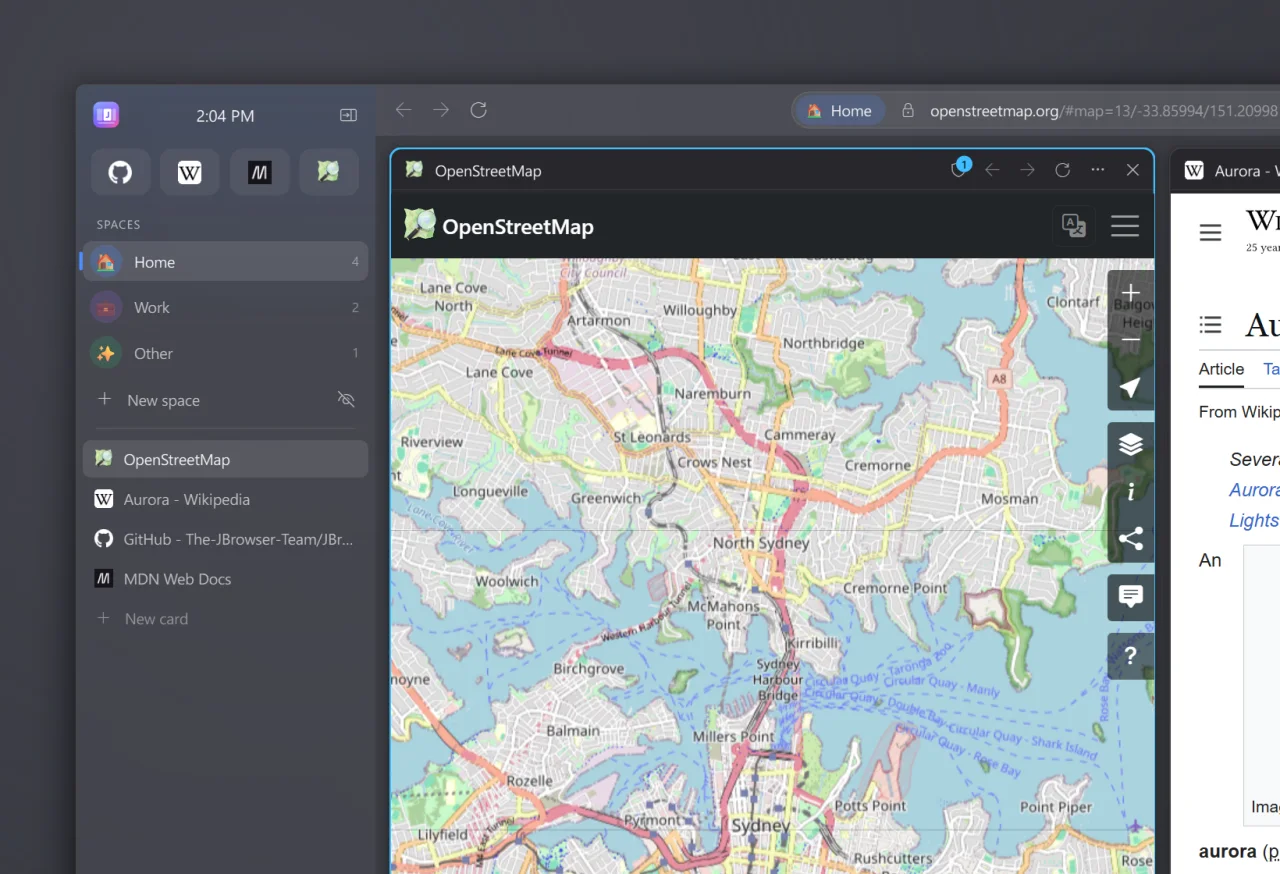Reload the OpenStreetMap card

(x=1063, y=170)
